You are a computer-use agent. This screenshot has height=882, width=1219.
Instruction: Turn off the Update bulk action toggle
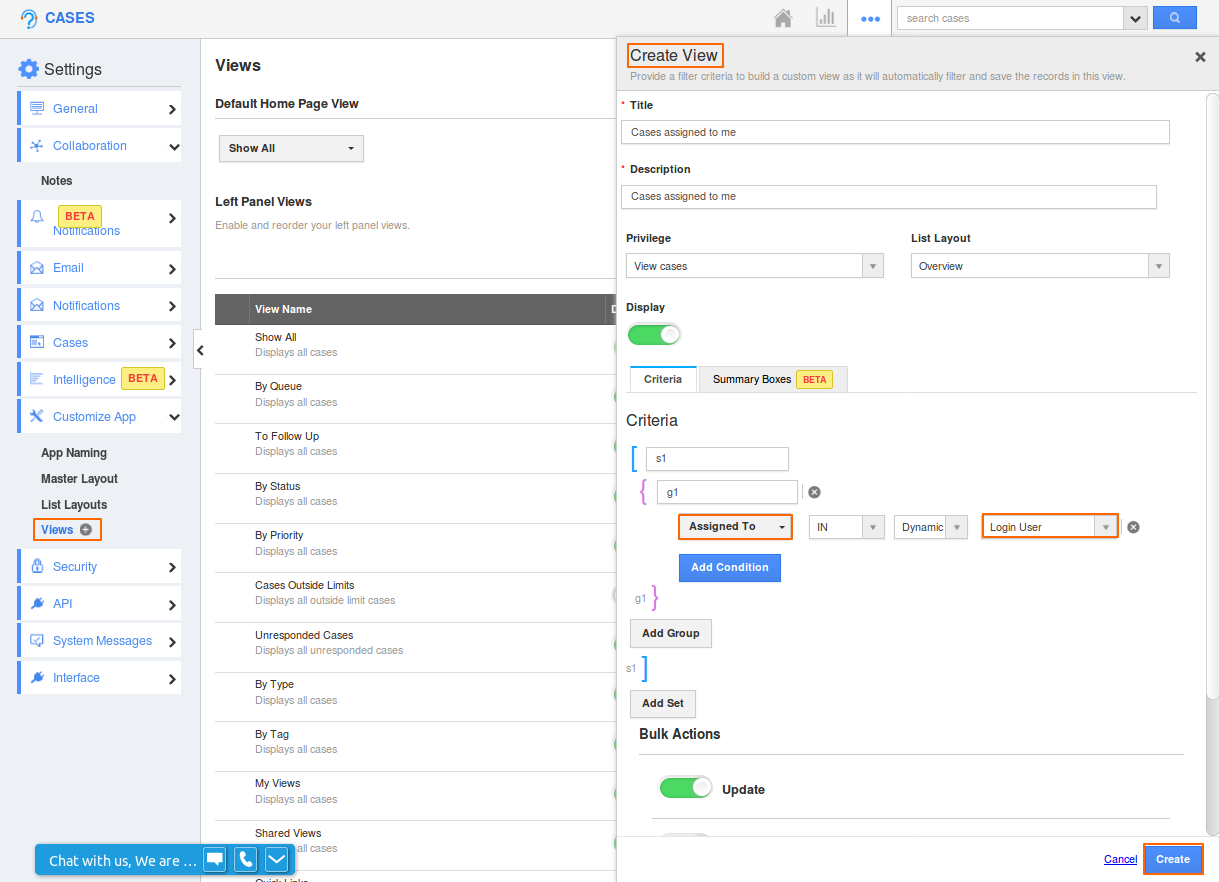click(x=685, y=787)
